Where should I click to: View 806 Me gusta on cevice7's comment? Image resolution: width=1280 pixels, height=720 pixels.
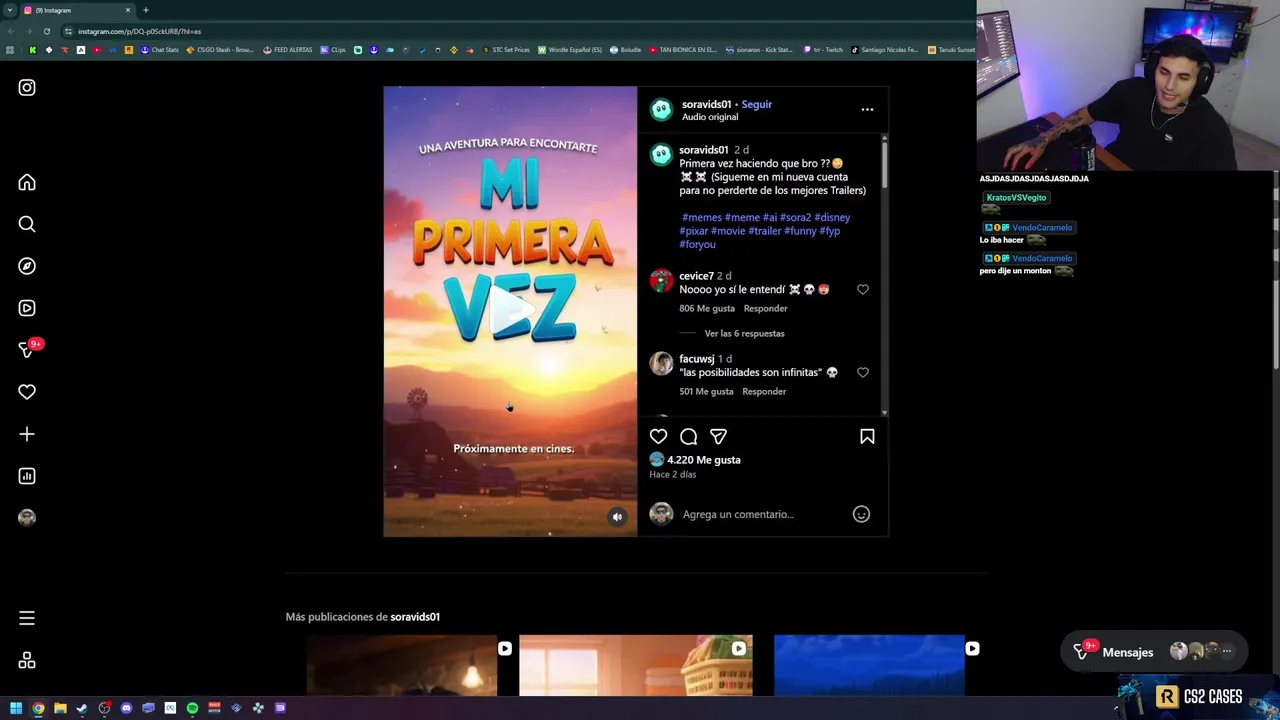point(707,308)
